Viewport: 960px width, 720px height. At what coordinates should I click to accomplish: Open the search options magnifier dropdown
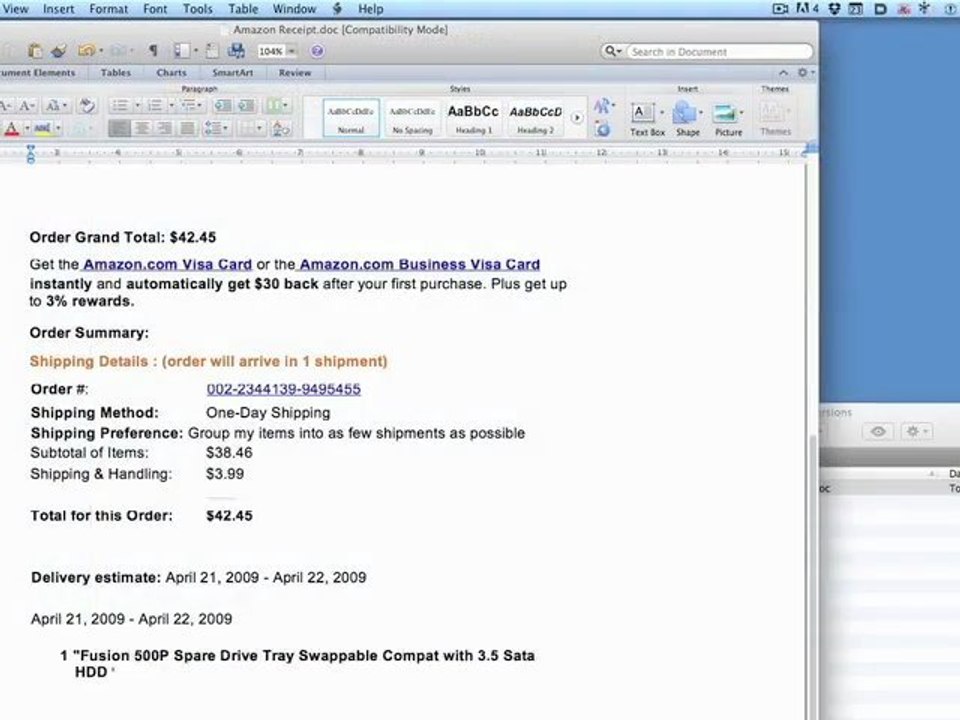[612, 51]
